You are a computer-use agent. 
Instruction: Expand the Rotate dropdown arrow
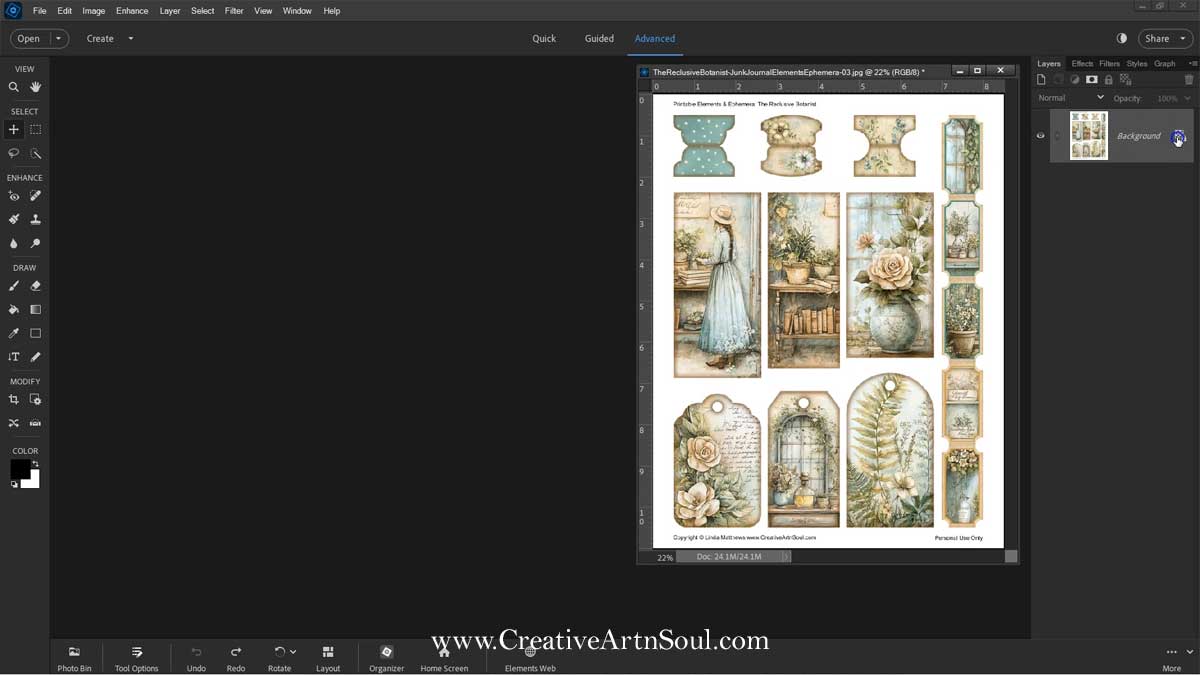(293, 652)
